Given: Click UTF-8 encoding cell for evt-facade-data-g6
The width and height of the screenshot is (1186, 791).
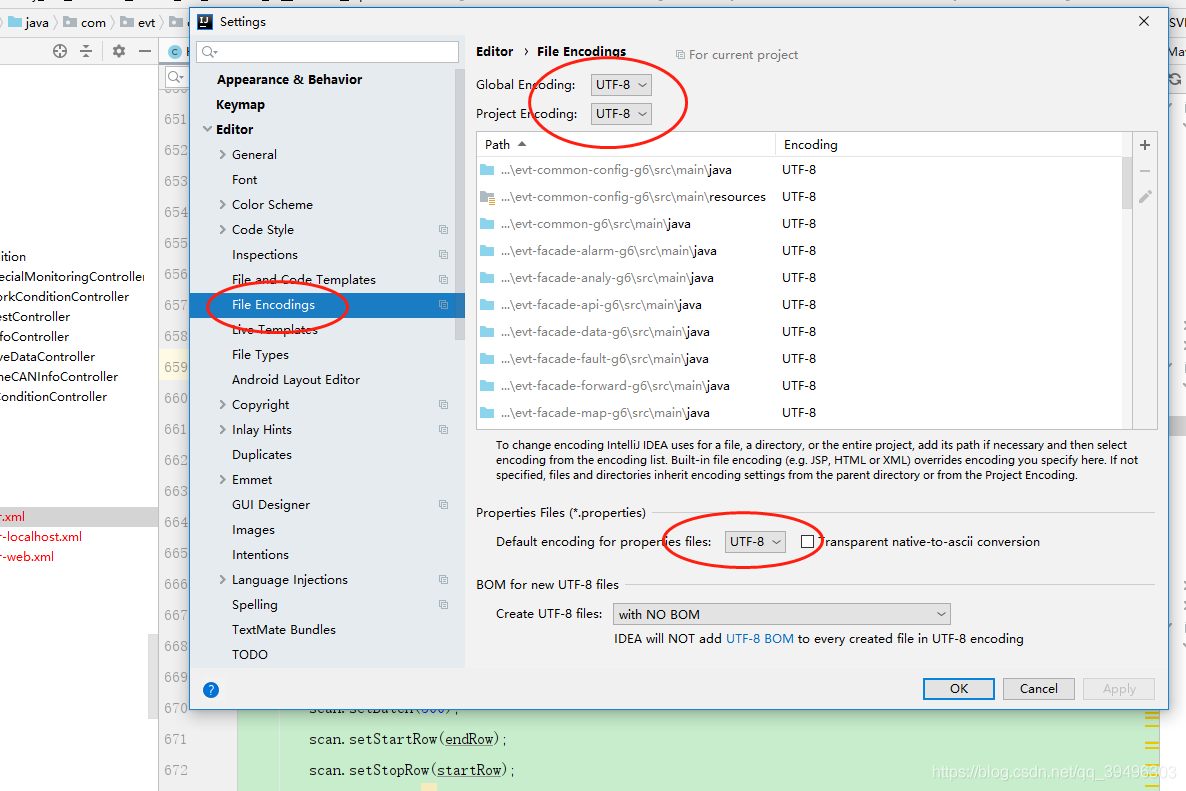Looking at the screenshot, I should [799, 331].
